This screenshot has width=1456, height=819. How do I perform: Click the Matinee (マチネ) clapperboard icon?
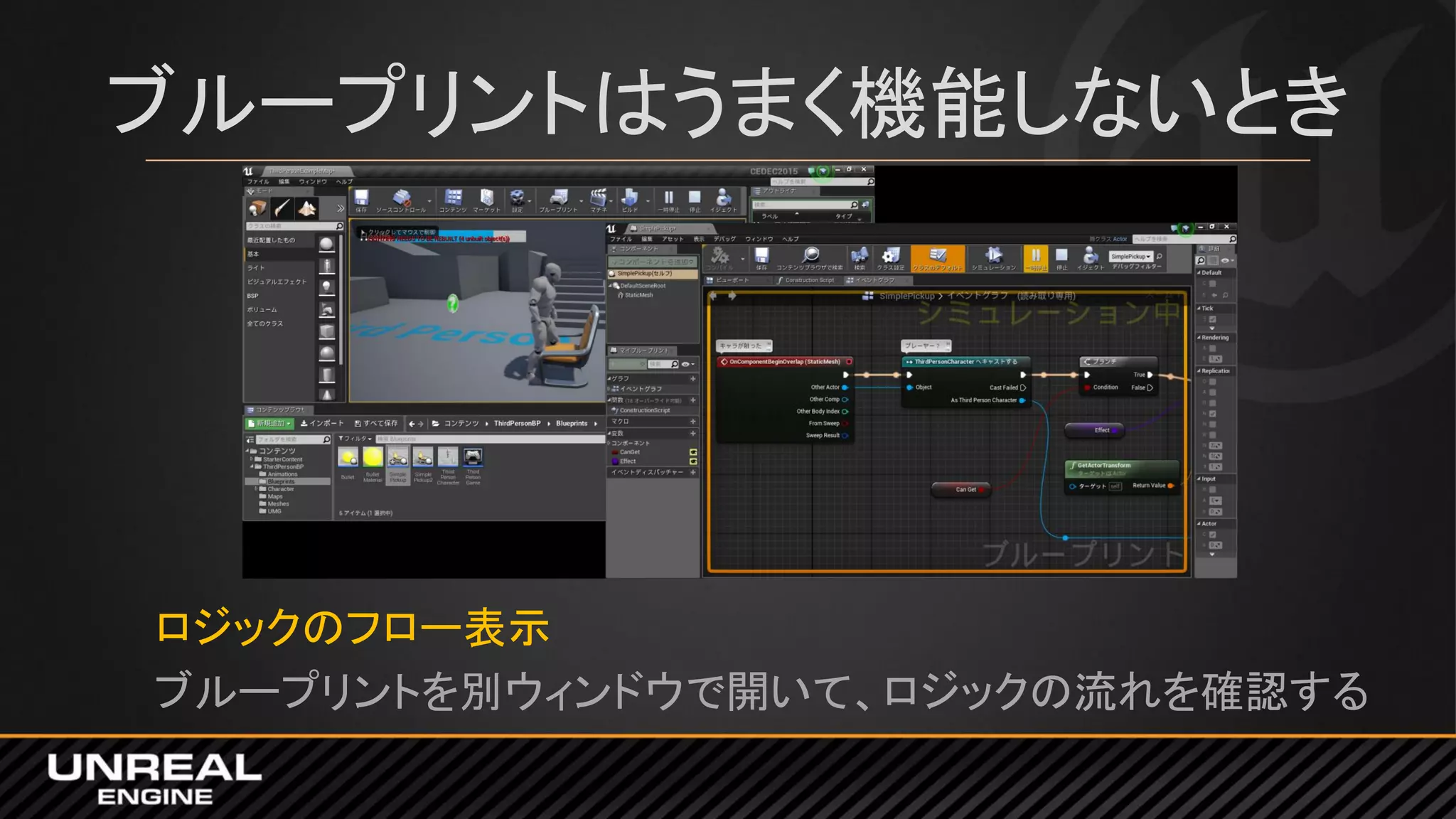(599, 200)
